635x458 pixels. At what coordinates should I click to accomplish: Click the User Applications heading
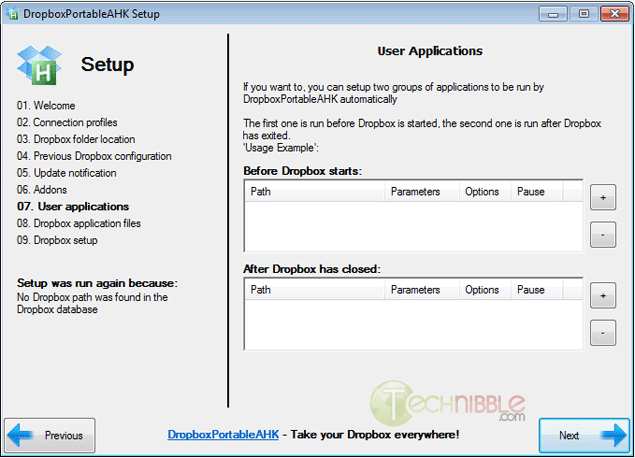coord(430,51)
